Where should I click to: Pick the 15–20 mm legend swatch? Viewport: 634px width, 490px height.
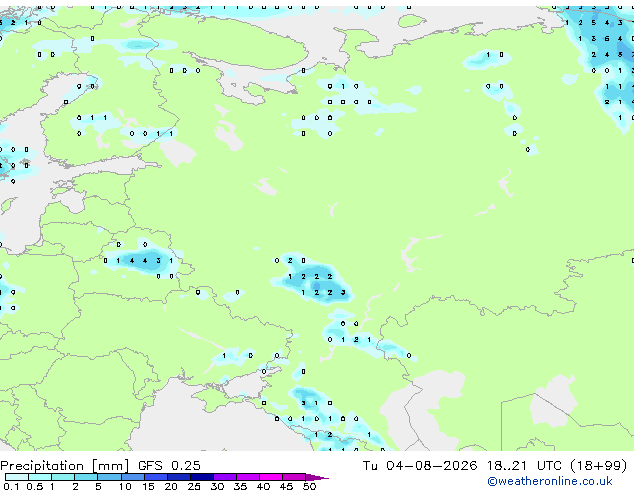[156, 477]
